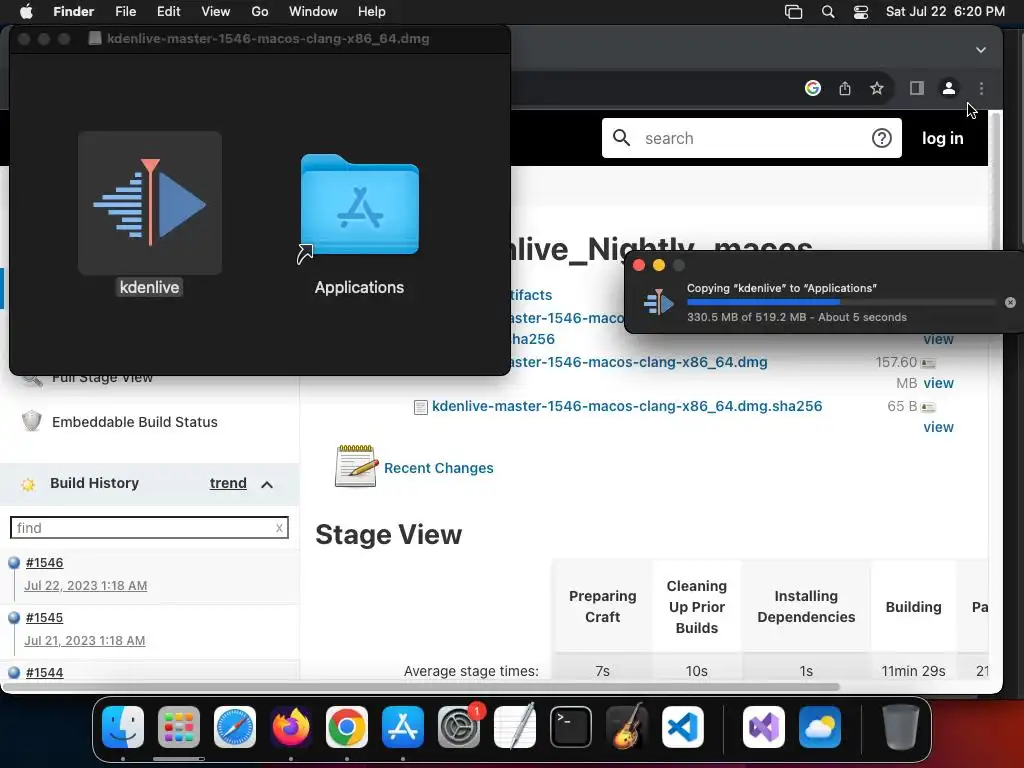Open Control Center in the menu bar

(x=861, y=12)
